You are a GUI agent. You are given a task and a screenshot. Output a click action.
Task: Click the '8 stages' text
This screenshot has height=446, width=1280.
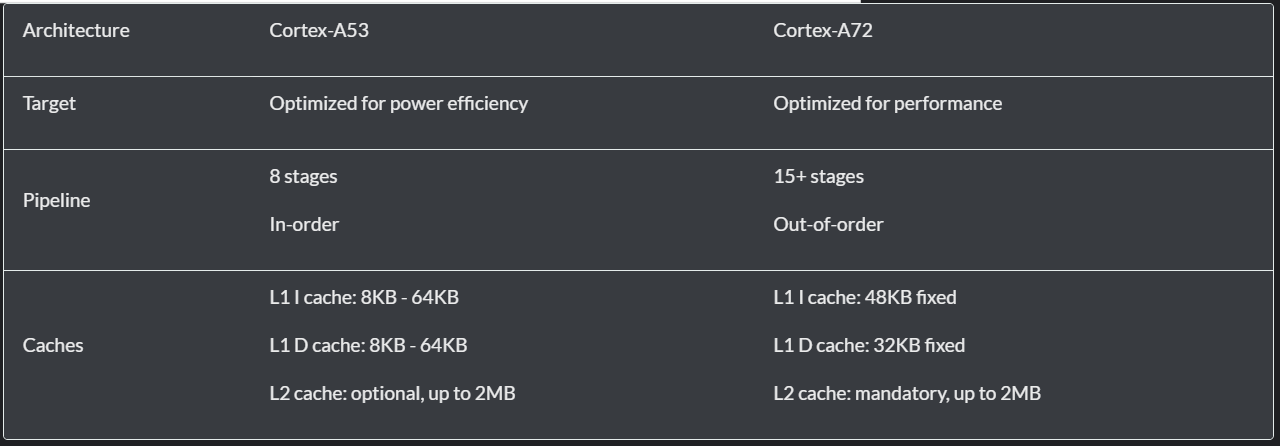(303, 176)
